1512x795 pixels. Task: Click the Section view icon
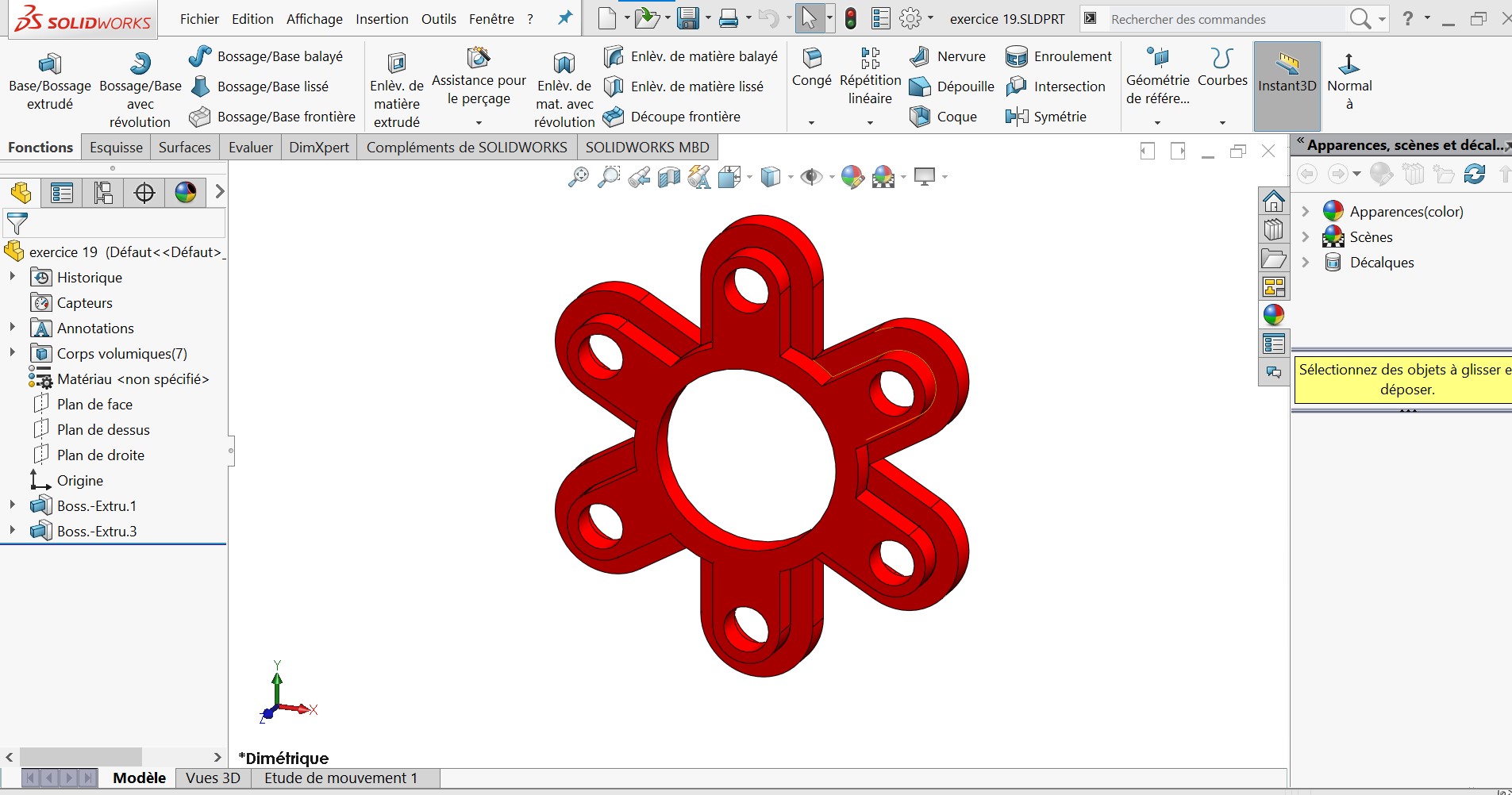(669, 177)
